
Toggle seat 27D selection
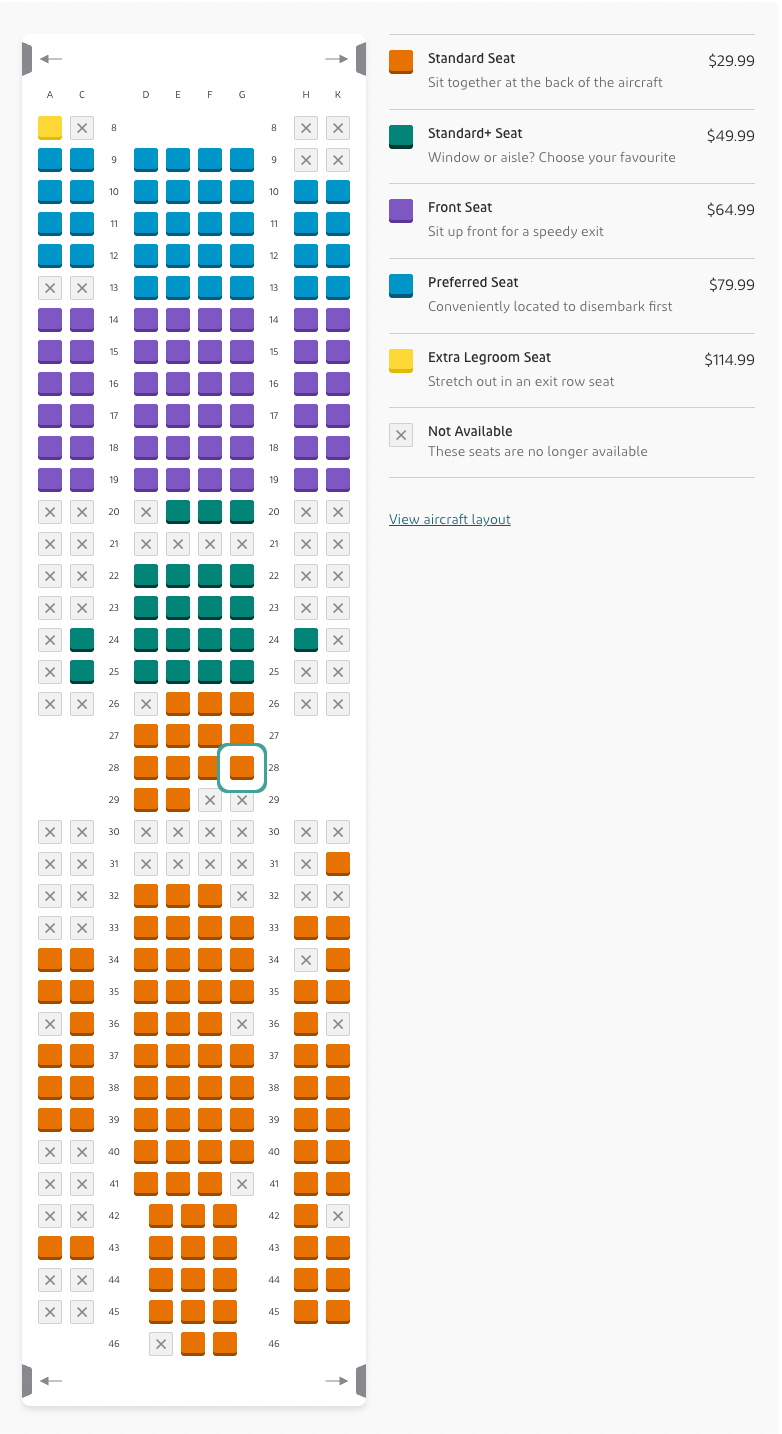146,736
